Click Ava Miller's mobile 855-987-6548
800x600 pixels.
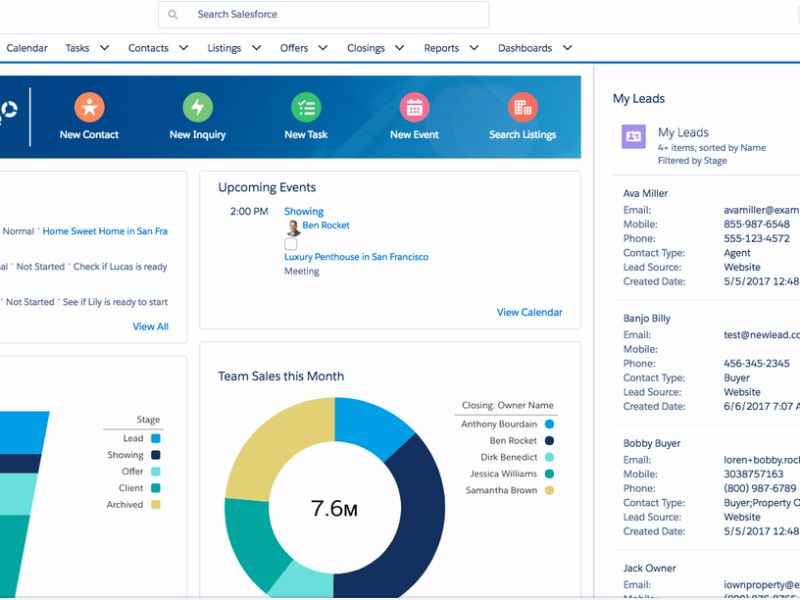tap(756, 224)
